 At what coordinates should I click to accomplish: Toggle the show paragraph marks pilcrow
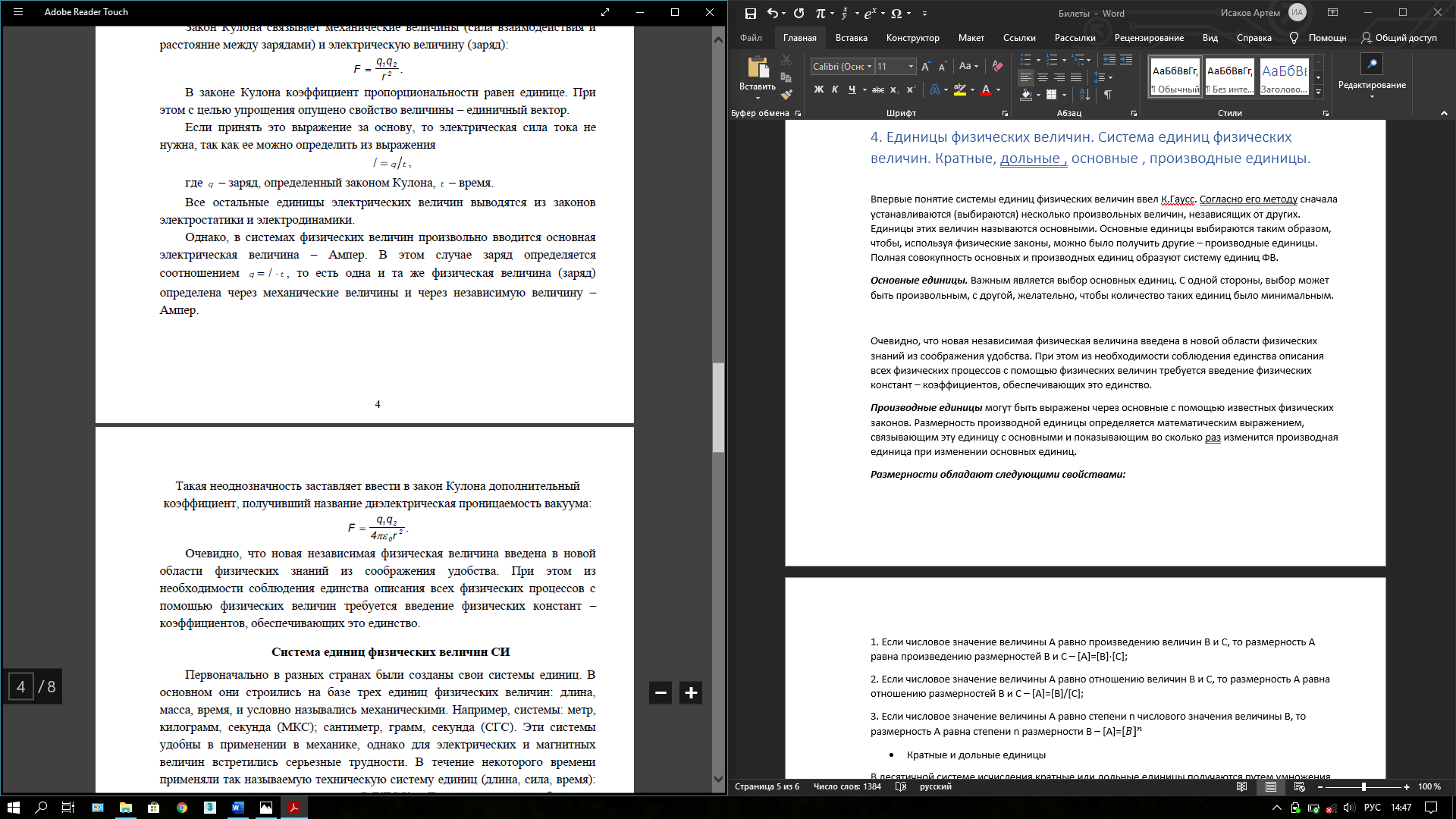(x=1108, y=95)
